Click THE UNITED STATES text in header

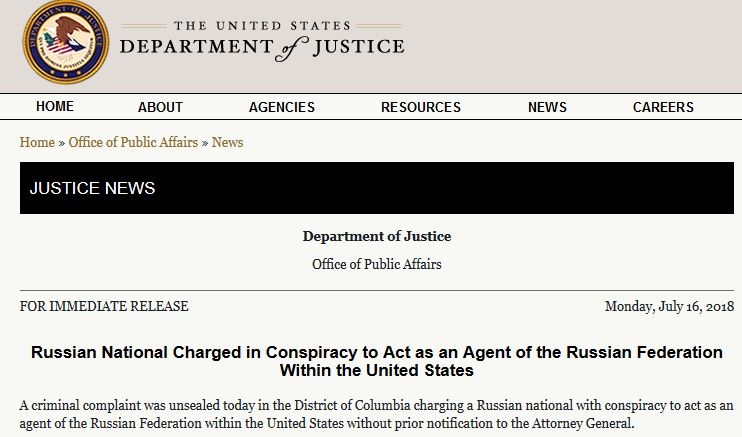click(262, 26)
